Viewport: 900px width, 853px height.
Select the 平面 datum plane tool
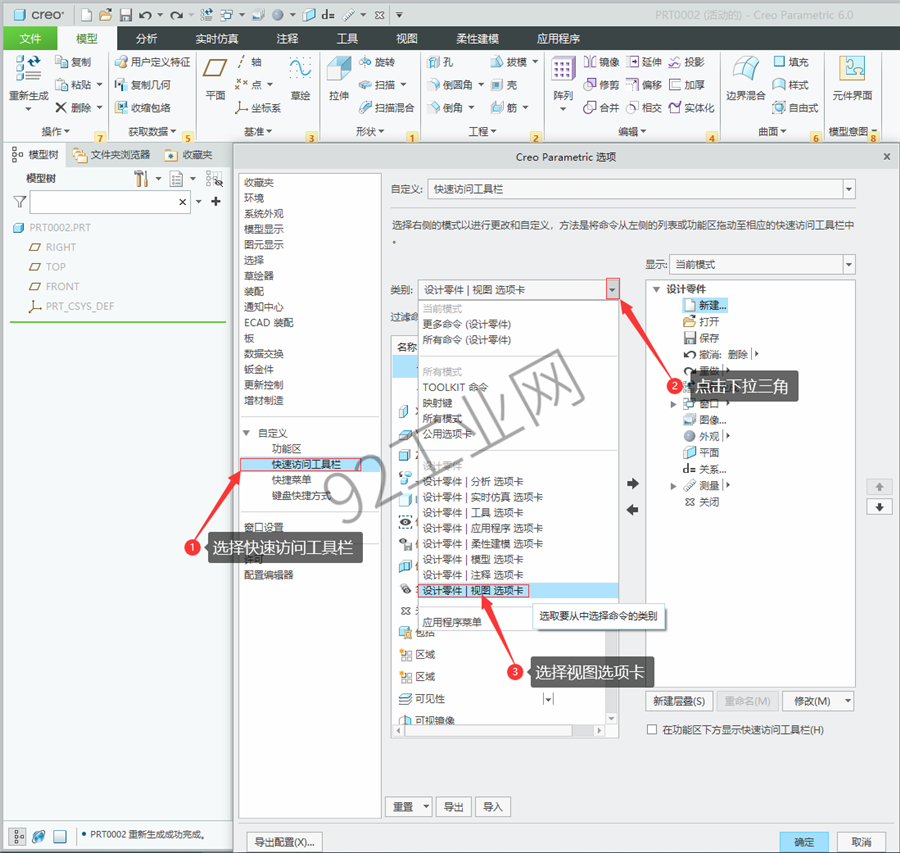[215, 77]
